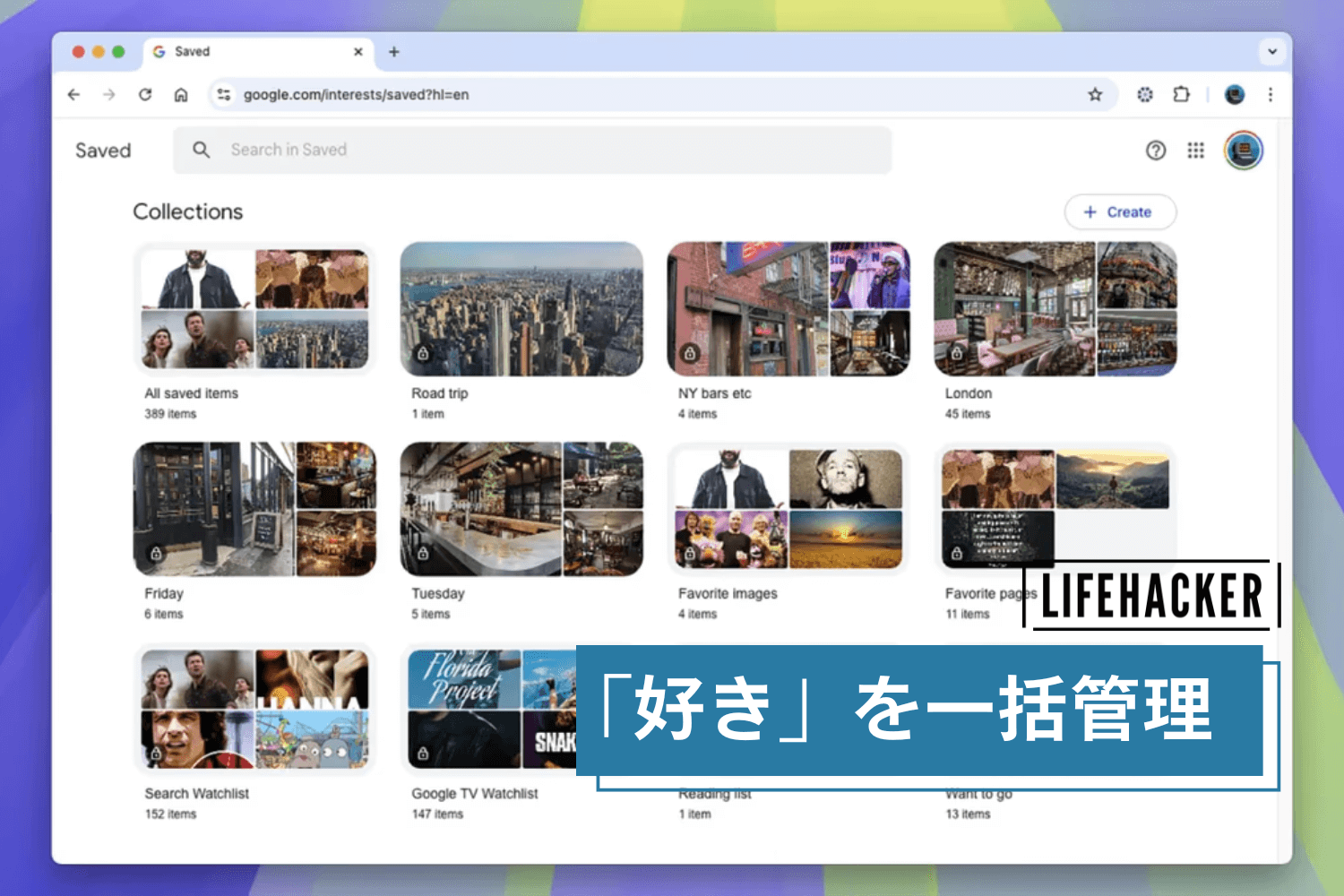Screen dimensions: 1344x896
Task: Open a new tab with the plus button
Action: click(x=393, y=51)
